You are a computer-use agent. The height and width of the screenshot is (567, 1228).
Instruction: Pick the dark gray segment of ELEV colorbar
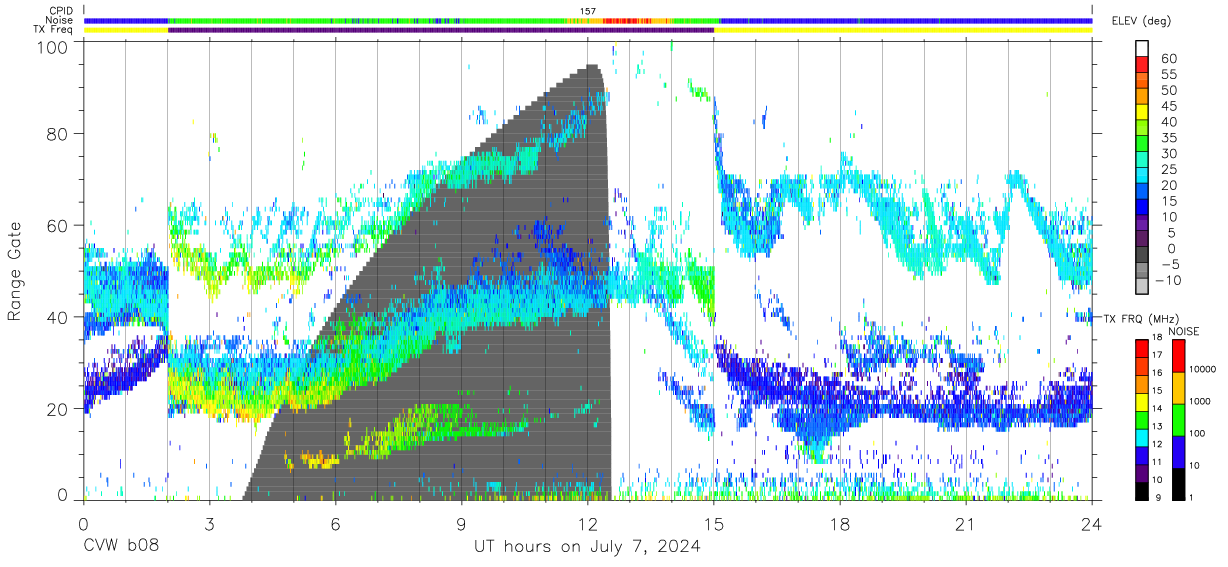pos(1142,253)
